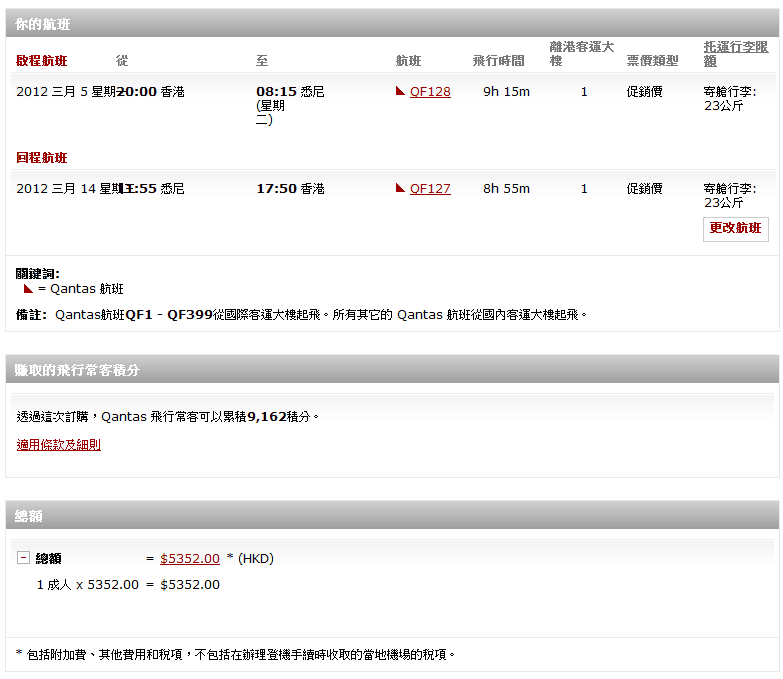The height and width of the screenshot is (679, 783).
Task: Click the 你的航班 section header
Action: click(x=43, y=23)
